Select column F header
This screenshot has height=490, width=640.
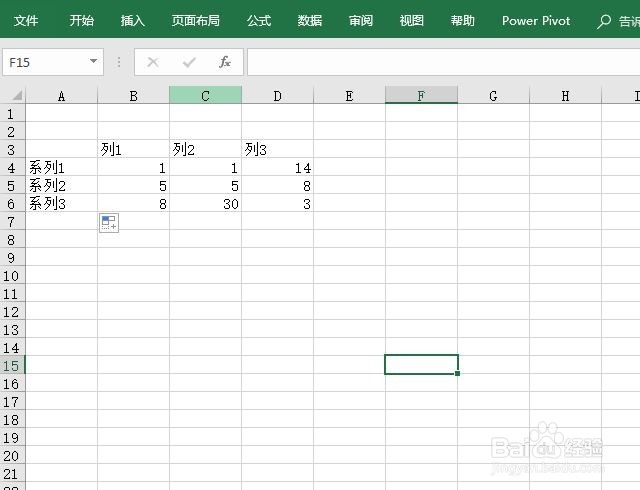421,96
